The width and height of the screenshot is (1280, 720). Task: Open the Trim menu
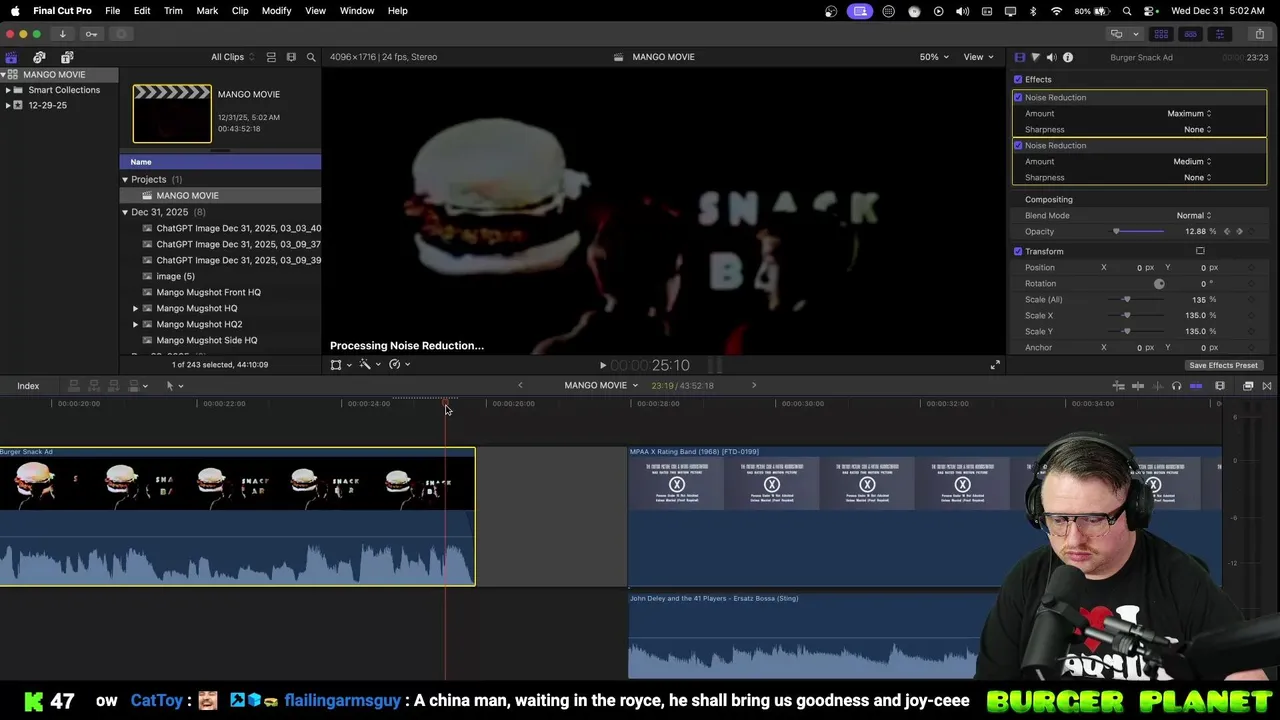[173, 11]
